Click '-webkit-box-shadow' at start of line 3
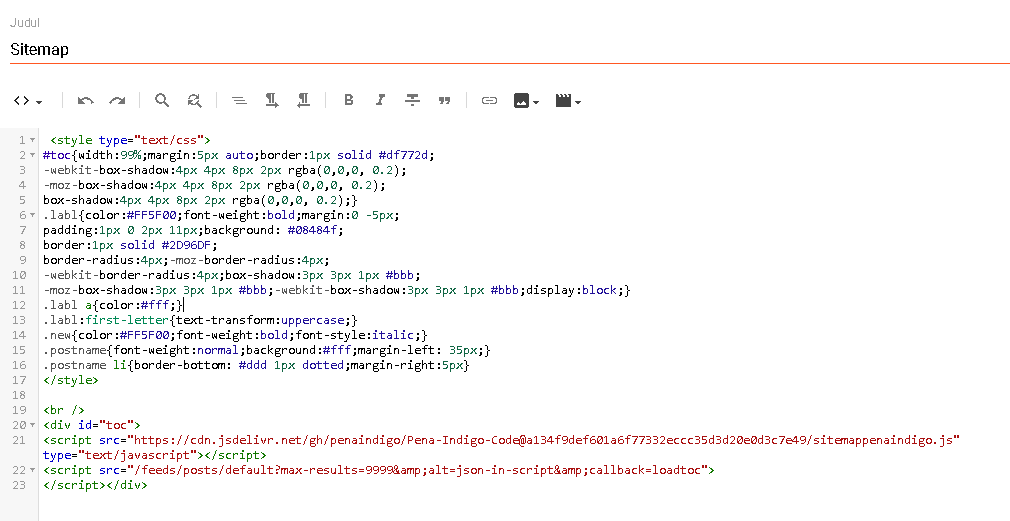Screen dimensions: 1010x521 click(x=106, y=170)
